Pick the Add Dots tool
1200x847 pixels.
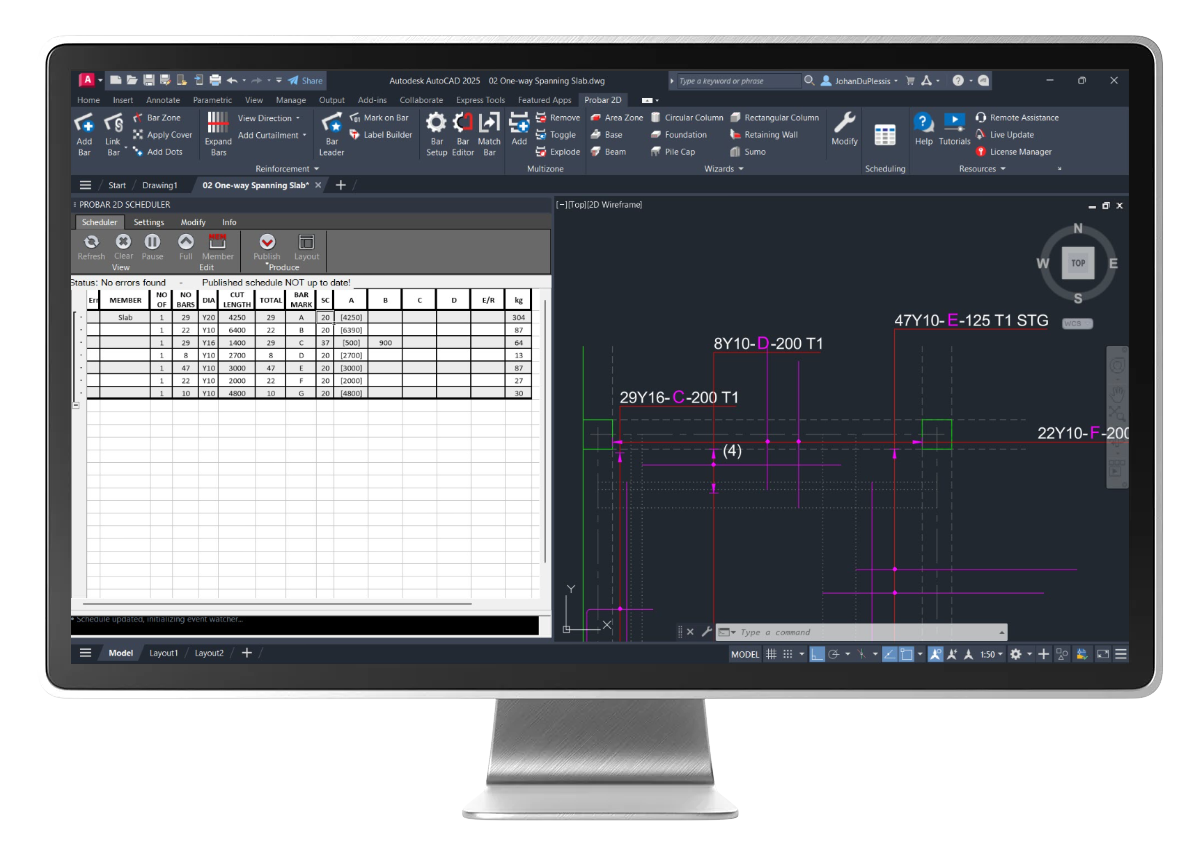[158, 152]
